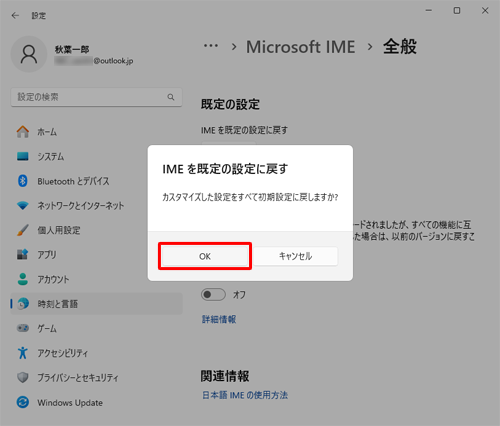The image size is (500, 426).
Task: Expand the breadcrumb ellipsis menu
Action: pos(211,46)
